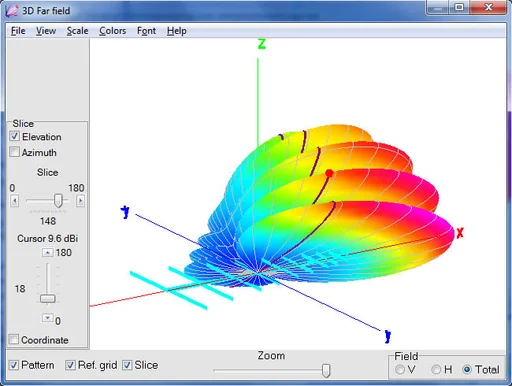This screenshot has width=512, height=386.
Task: Enable the Azimuth slice checkbox
Action: coord(14,152)
